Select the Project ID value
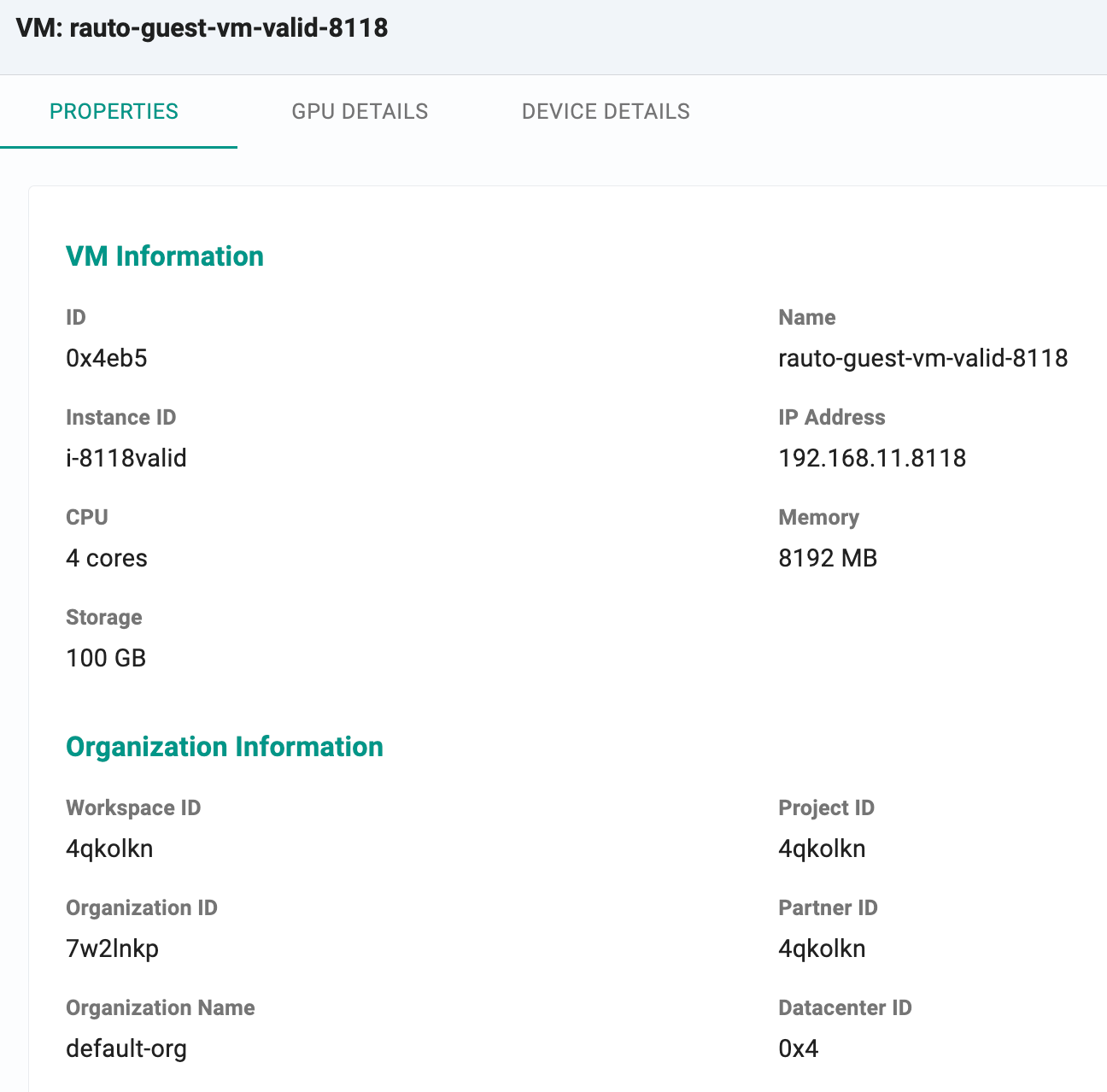The image size is (1107, 1092). point(822,848)
